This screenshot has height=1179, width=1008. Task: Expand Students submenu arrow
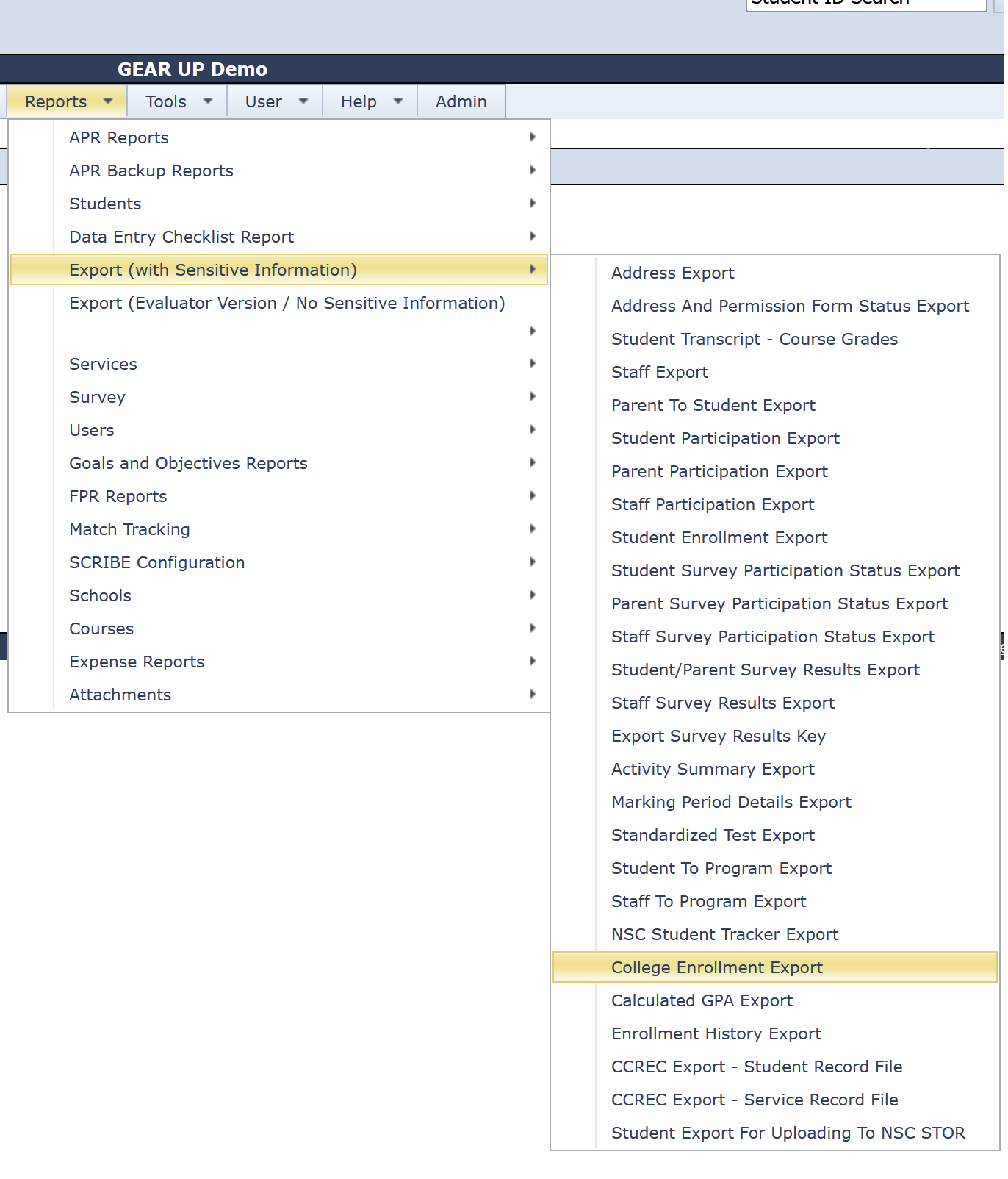(x=533, y=203)
